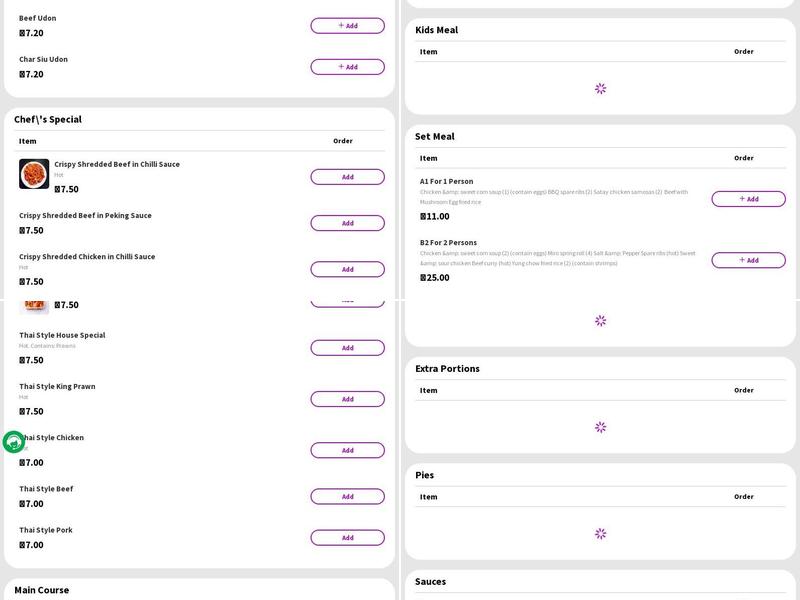The height and width of the screenshot is (600, 800).
Task: Click the Main Course section heading
Action: (41, 590)
